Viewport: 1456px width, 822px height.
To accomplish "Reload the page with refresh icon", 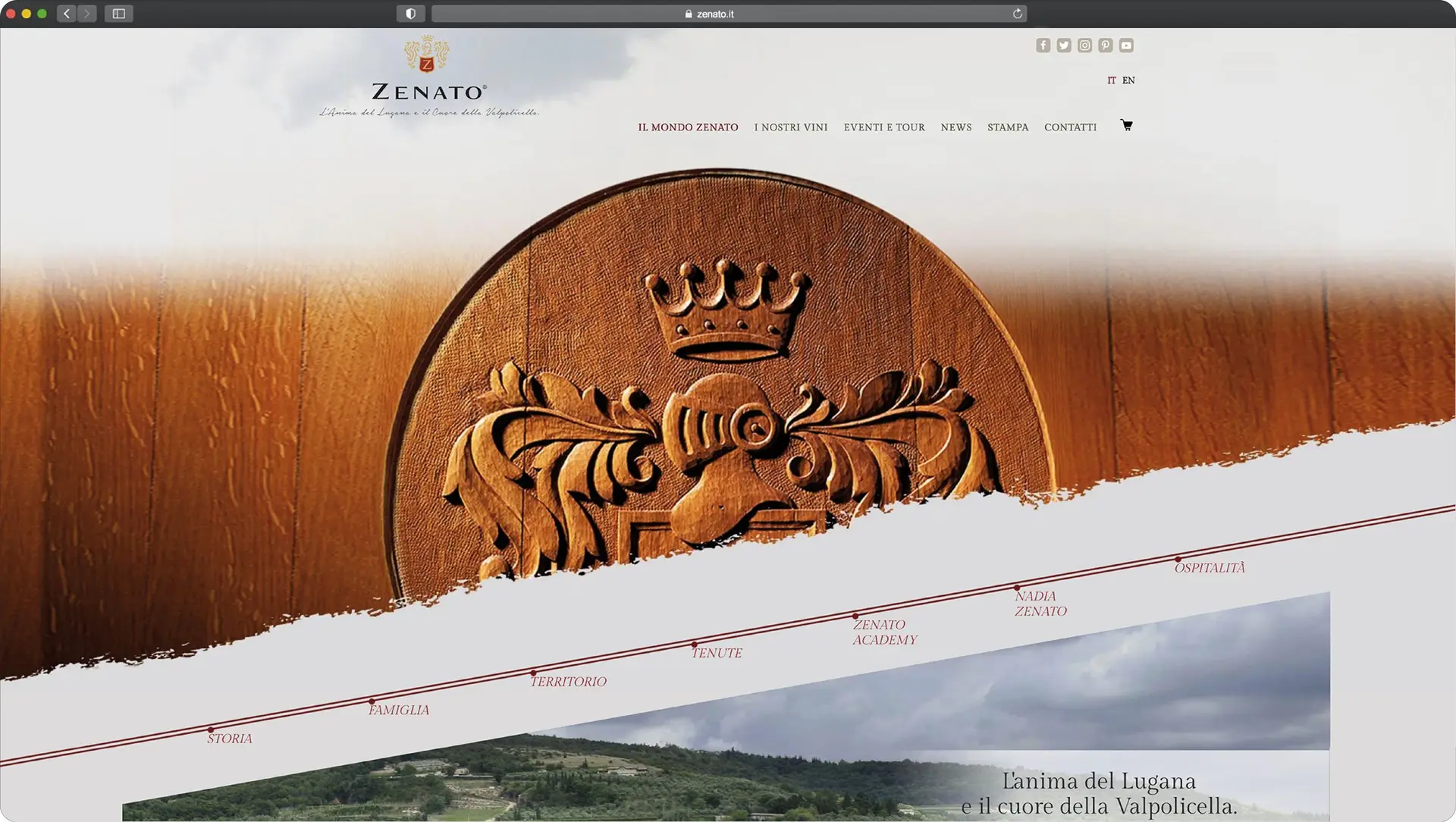I will [1018, 14].
